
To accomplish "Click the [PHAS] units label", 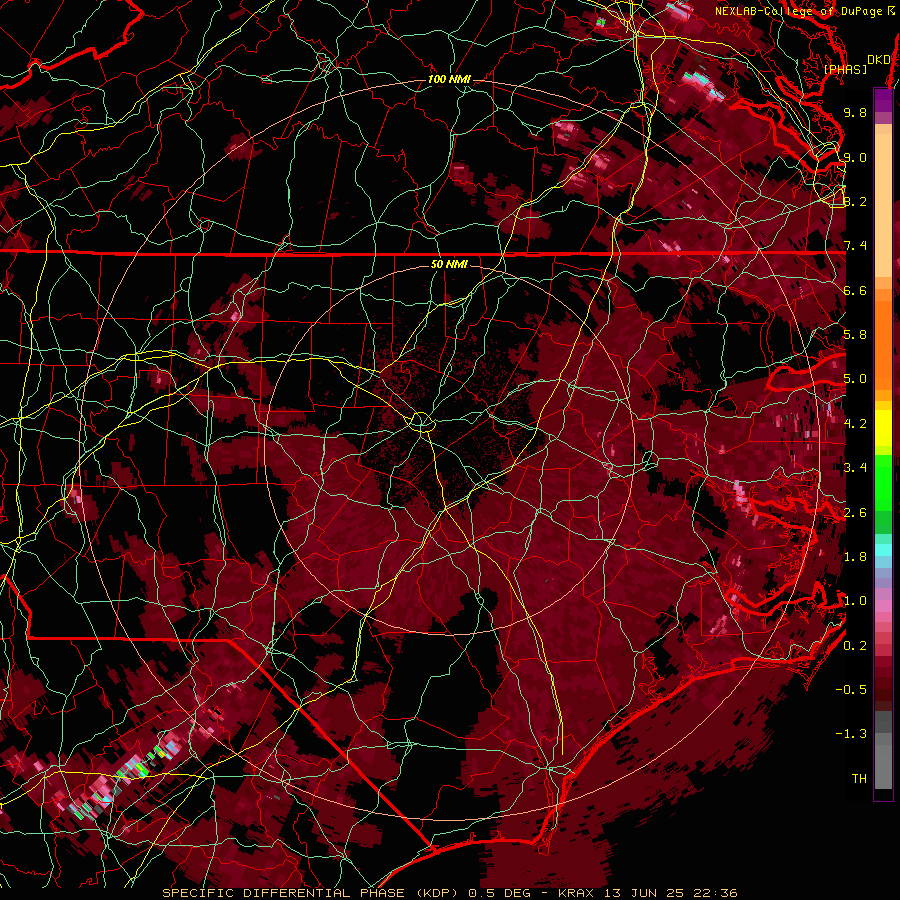I will coord(845,69).
